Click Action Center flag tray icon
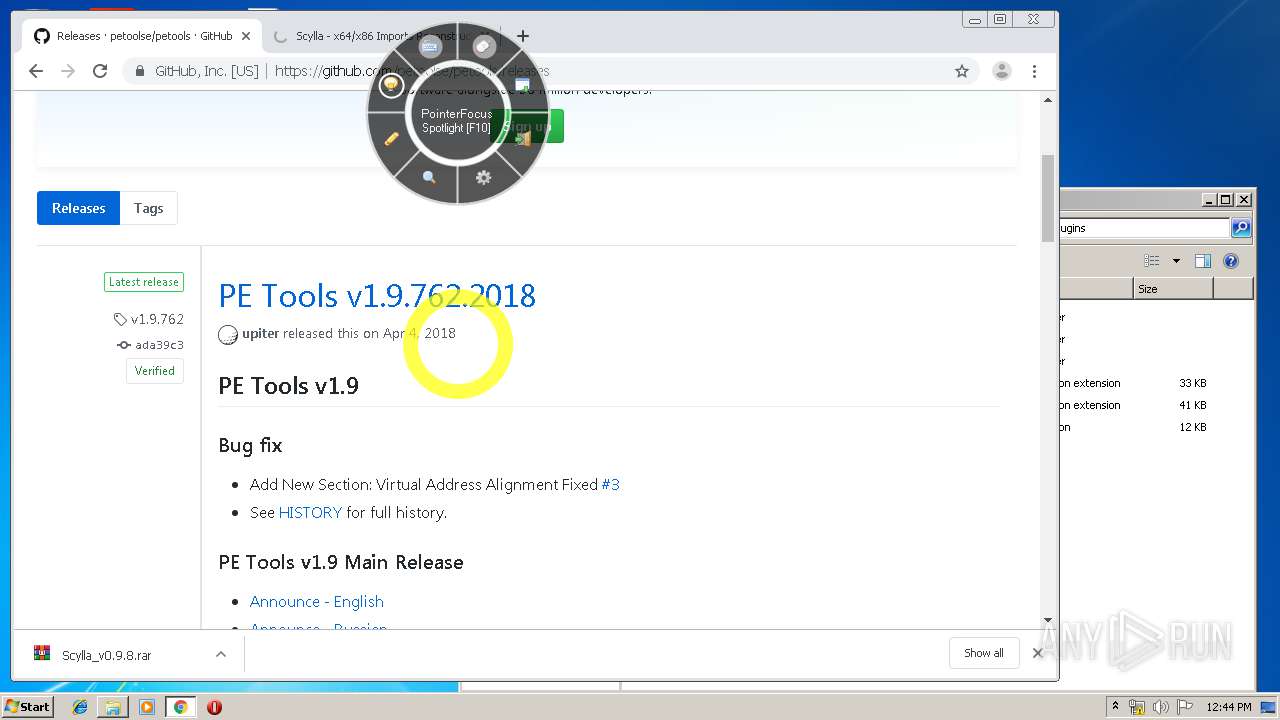1280x720 pixels. tap(1184, 707)
